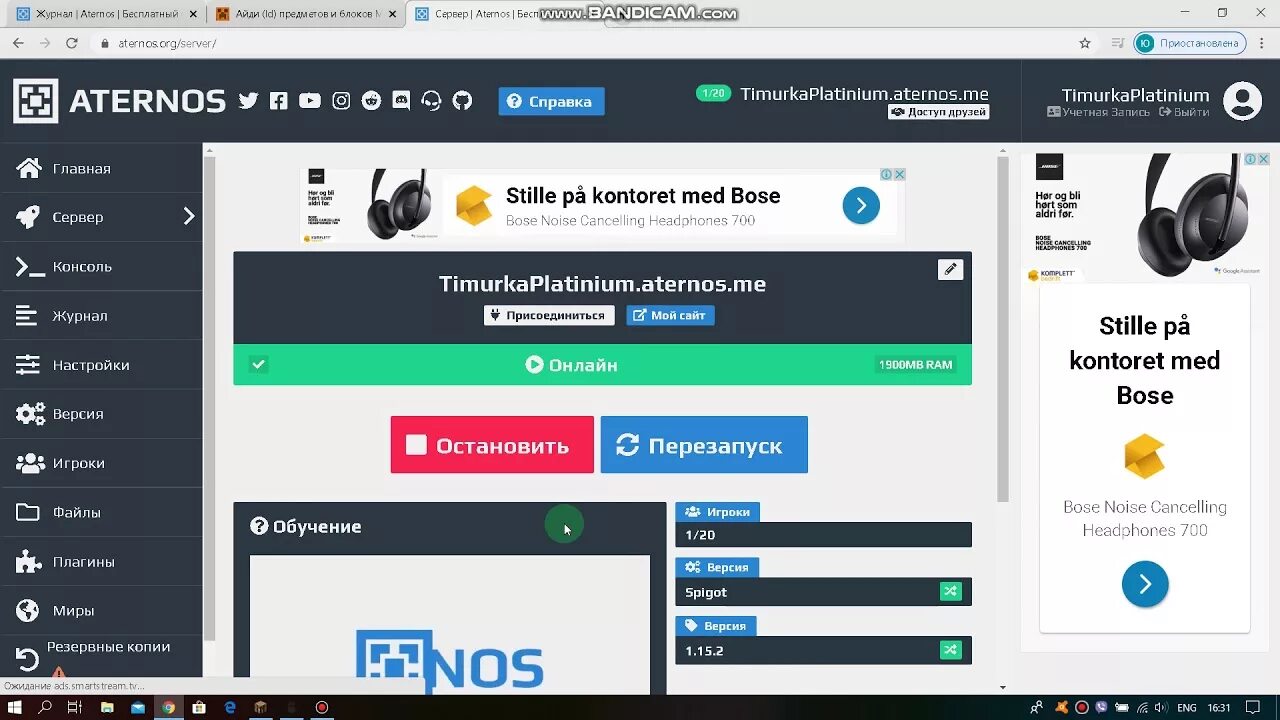
Task: Open Плагины in sidebar
Action: 101,562
